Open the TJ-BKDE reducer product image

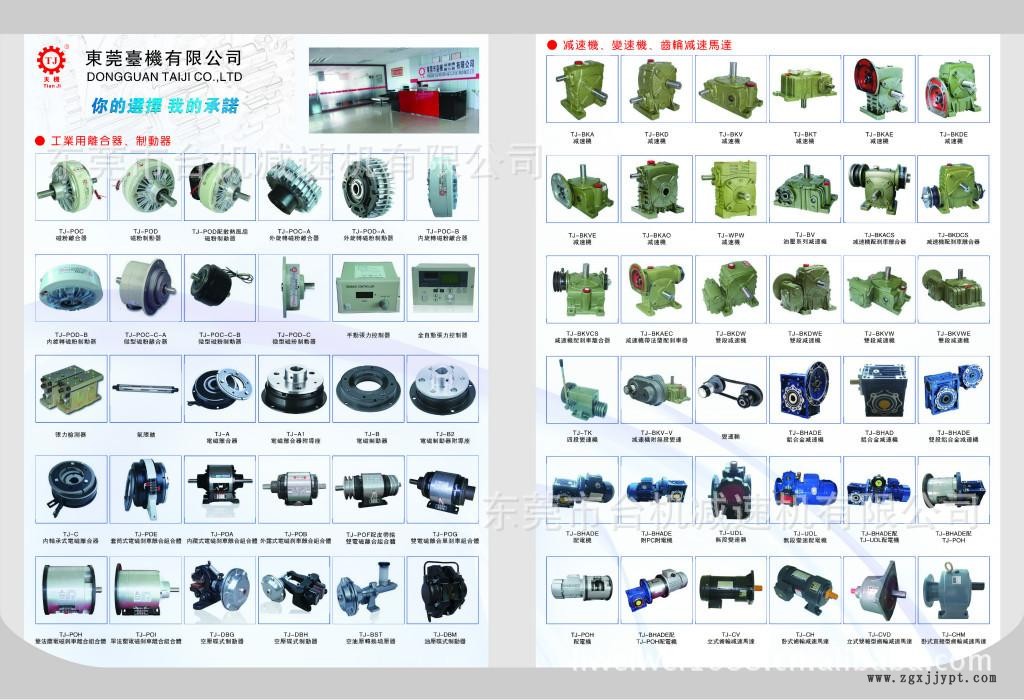(953, 89)
